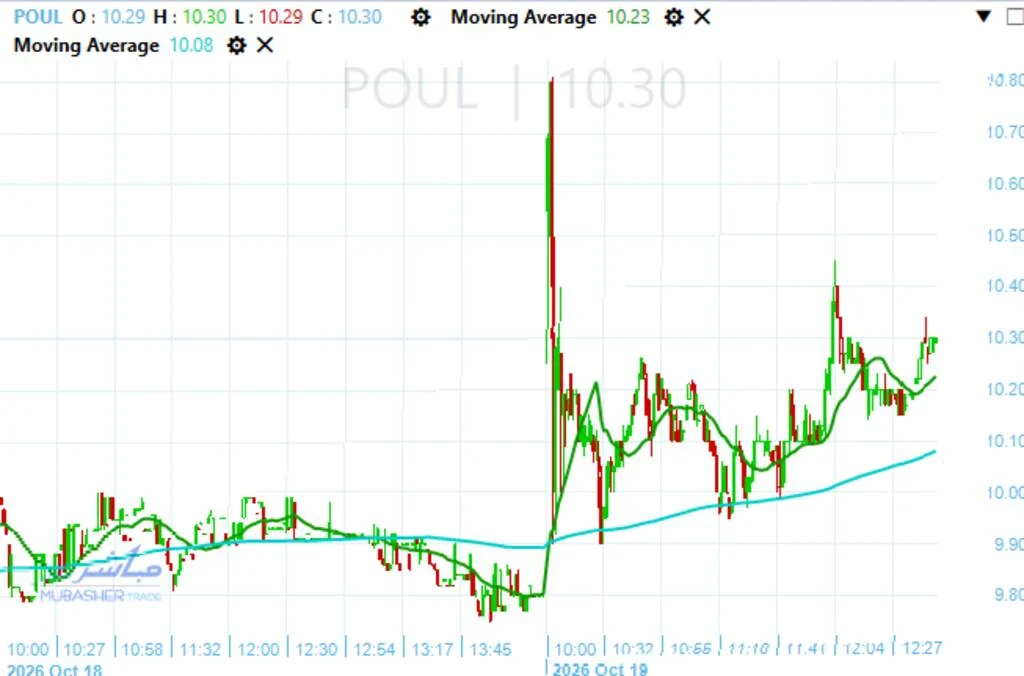Open settings for Moving Average 10.23

tap(674, 17)
